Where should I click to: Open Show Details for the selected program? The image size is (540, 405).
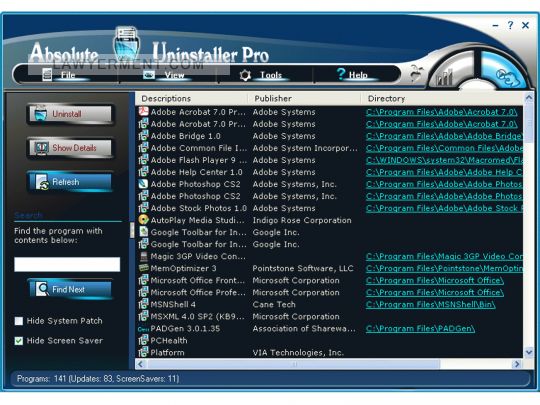coord(70,148)
